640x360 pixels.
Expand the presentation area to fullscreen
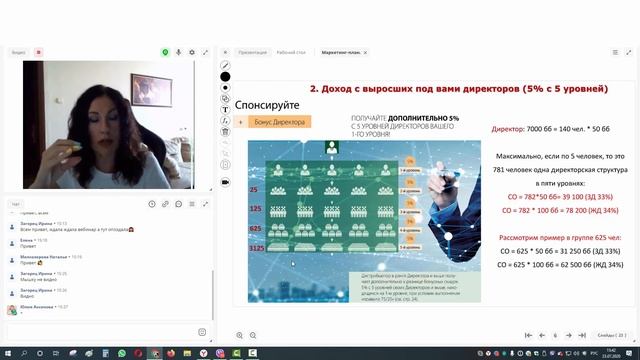click(x=629, y=52)
